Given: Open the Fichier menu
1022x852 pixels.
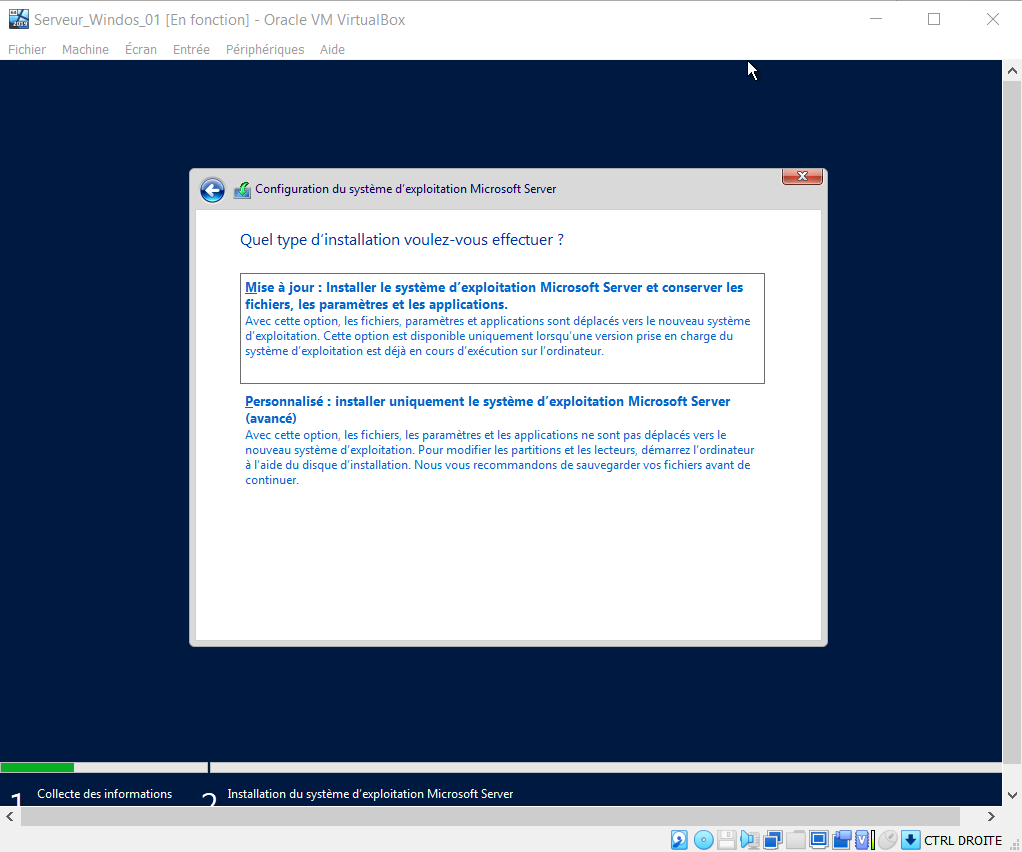Looking at the screenshot, I should click(27, 49).
